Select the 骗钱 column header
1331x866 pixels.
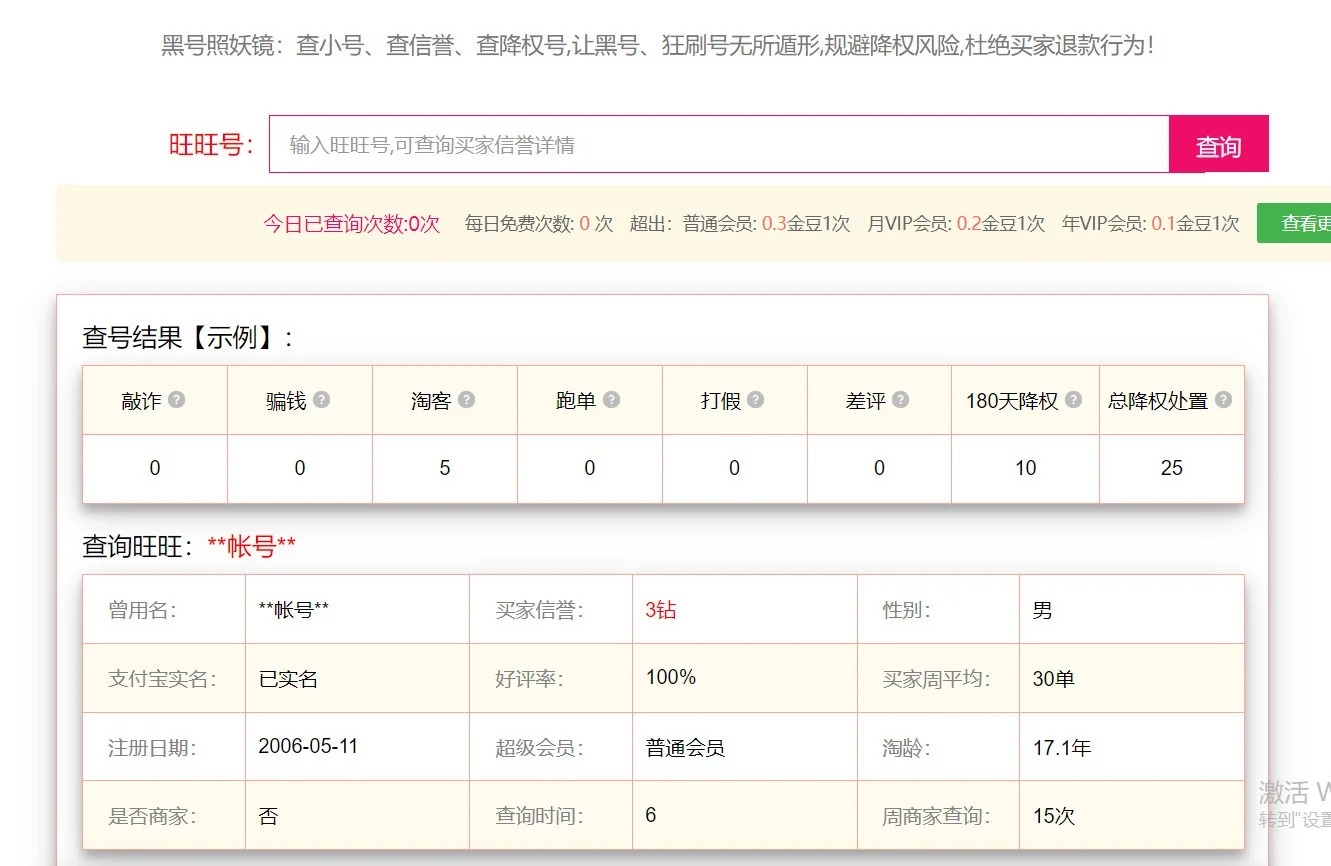pyautogui.click(x=300, y=400)
